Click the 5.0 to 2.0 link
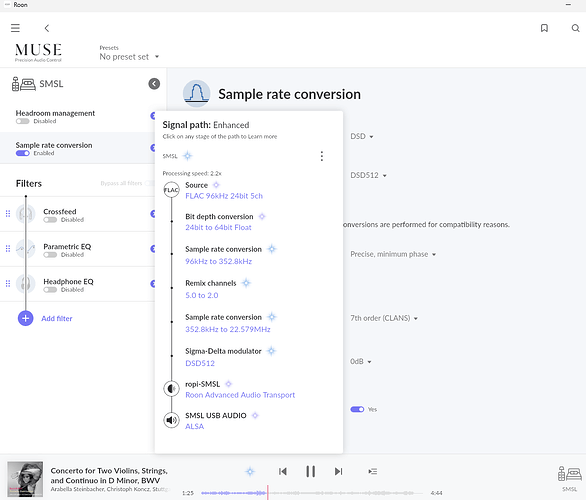This screenshot has width=586, height=500. coord(202,295)
